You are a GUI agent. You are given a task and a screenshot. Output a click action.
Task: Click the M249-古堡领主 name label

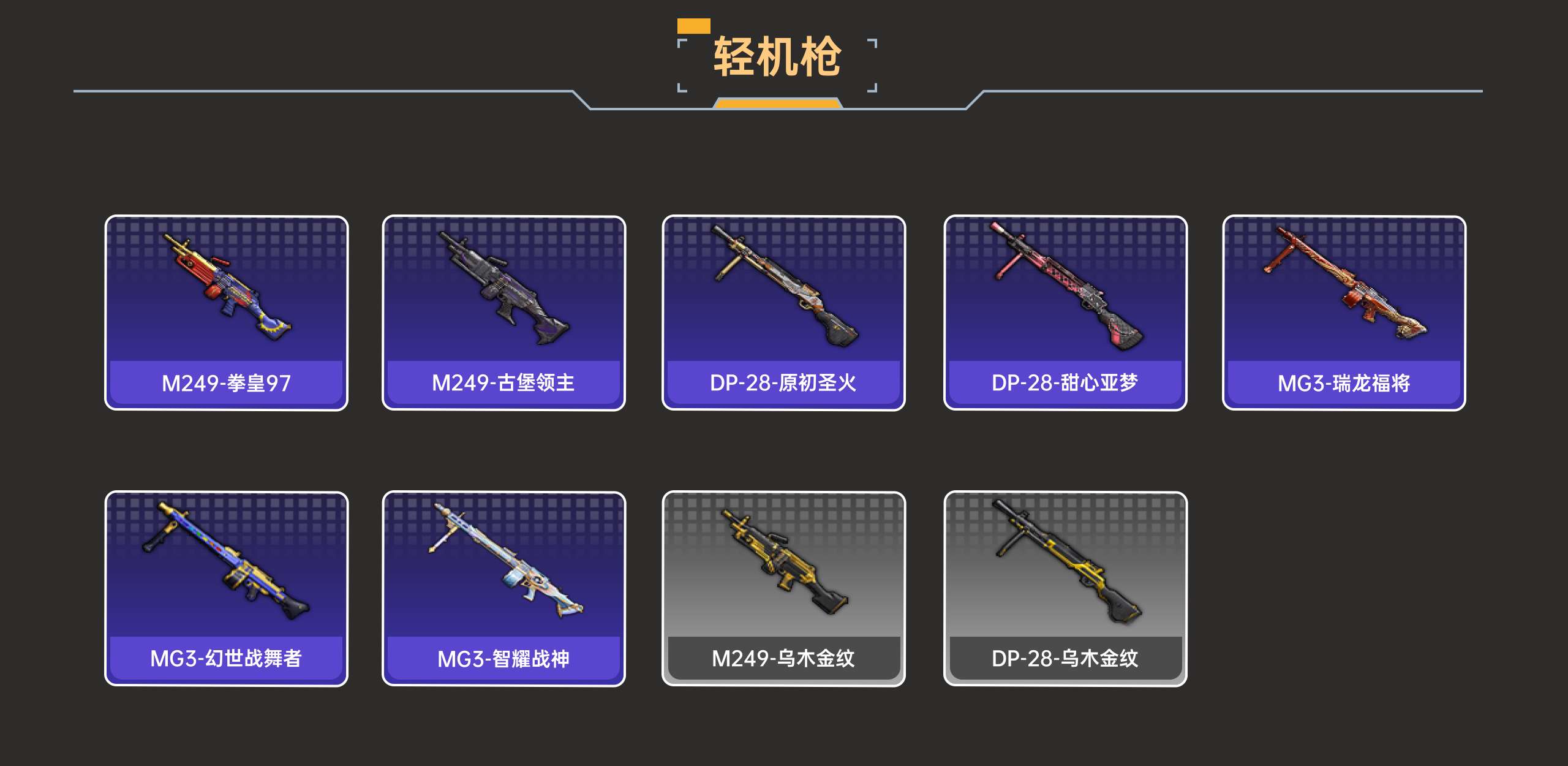click(503, 383)
